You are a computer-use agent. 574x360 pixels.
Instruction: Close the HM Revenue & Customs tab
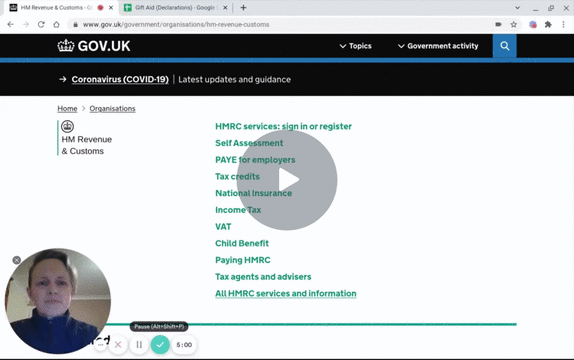[x=111, y=8]
